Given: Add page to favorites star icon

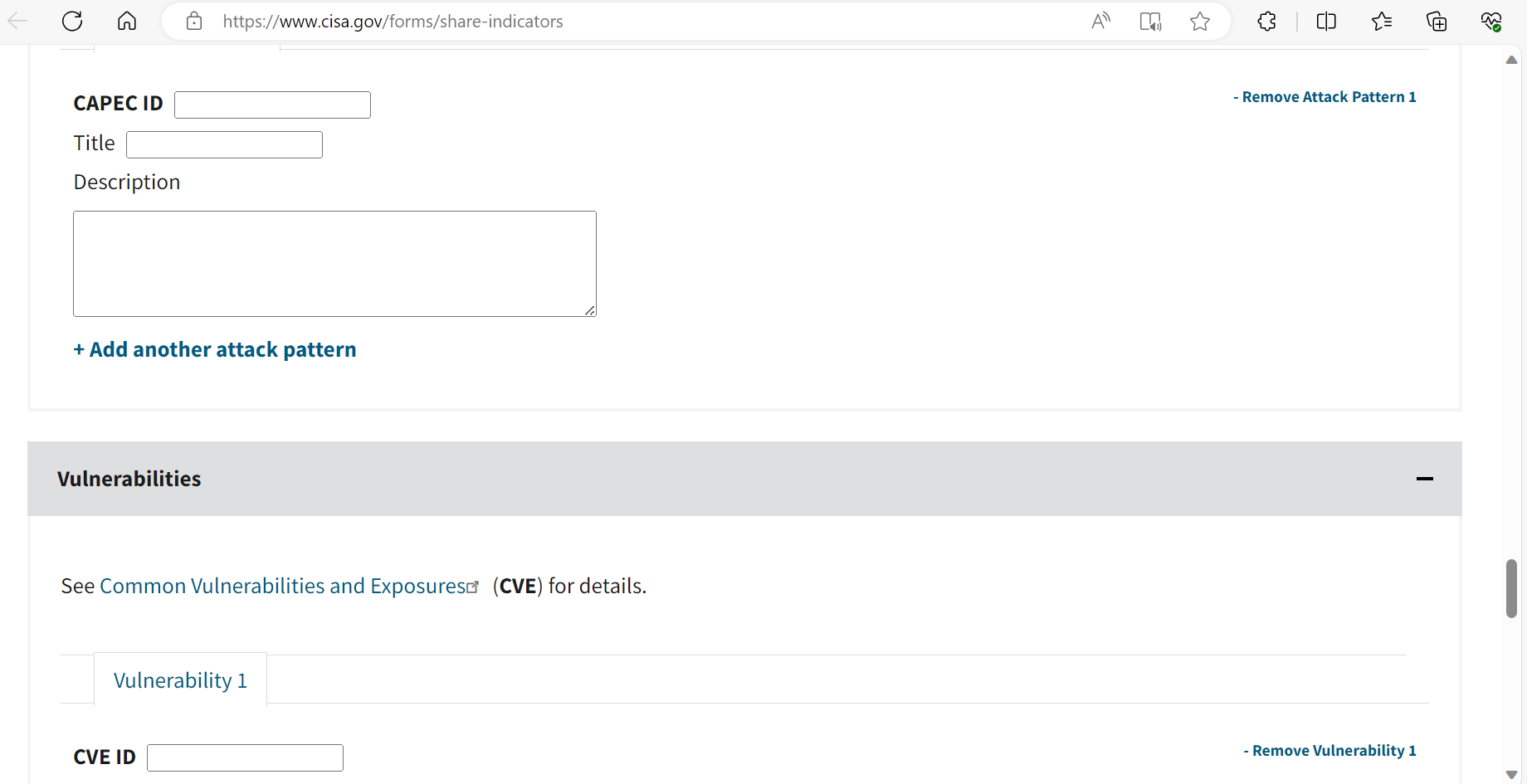Looking at the screenshot, I should pos(1200,22).
